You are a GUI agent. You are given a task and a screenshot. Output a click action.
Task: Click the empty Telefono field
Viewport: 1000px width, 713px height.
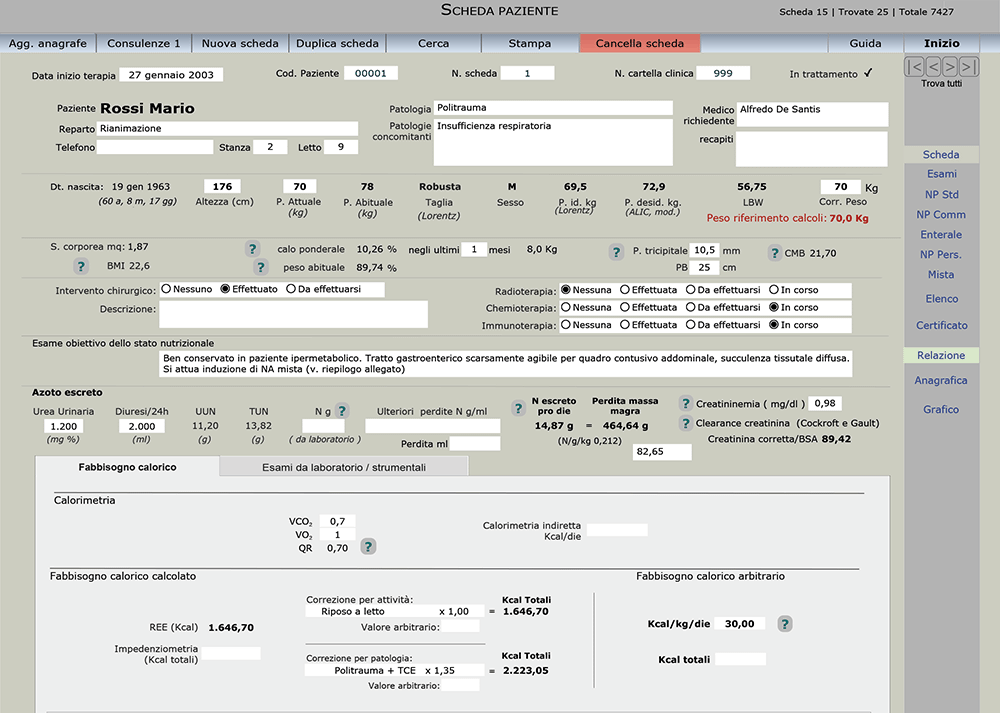click(155, 147)
